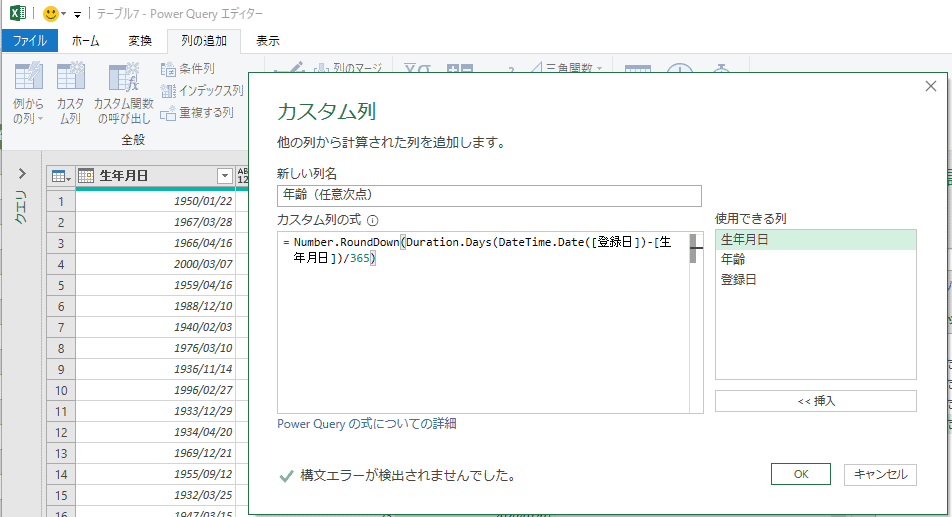The width and height of the screenshot is (952, 517).
Task: Click the Index Column (インデックス列) icon
Action: 168,91
